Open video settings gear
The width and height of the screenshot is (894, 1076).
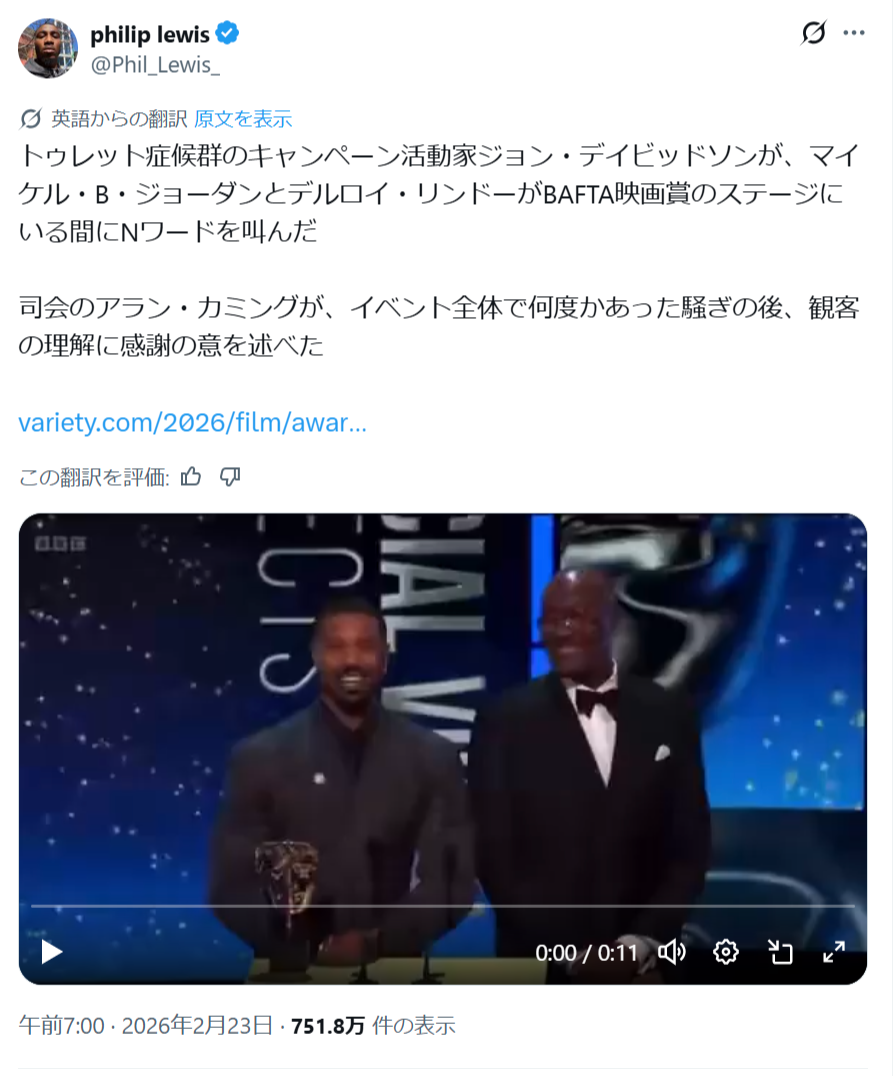point(725,952)
